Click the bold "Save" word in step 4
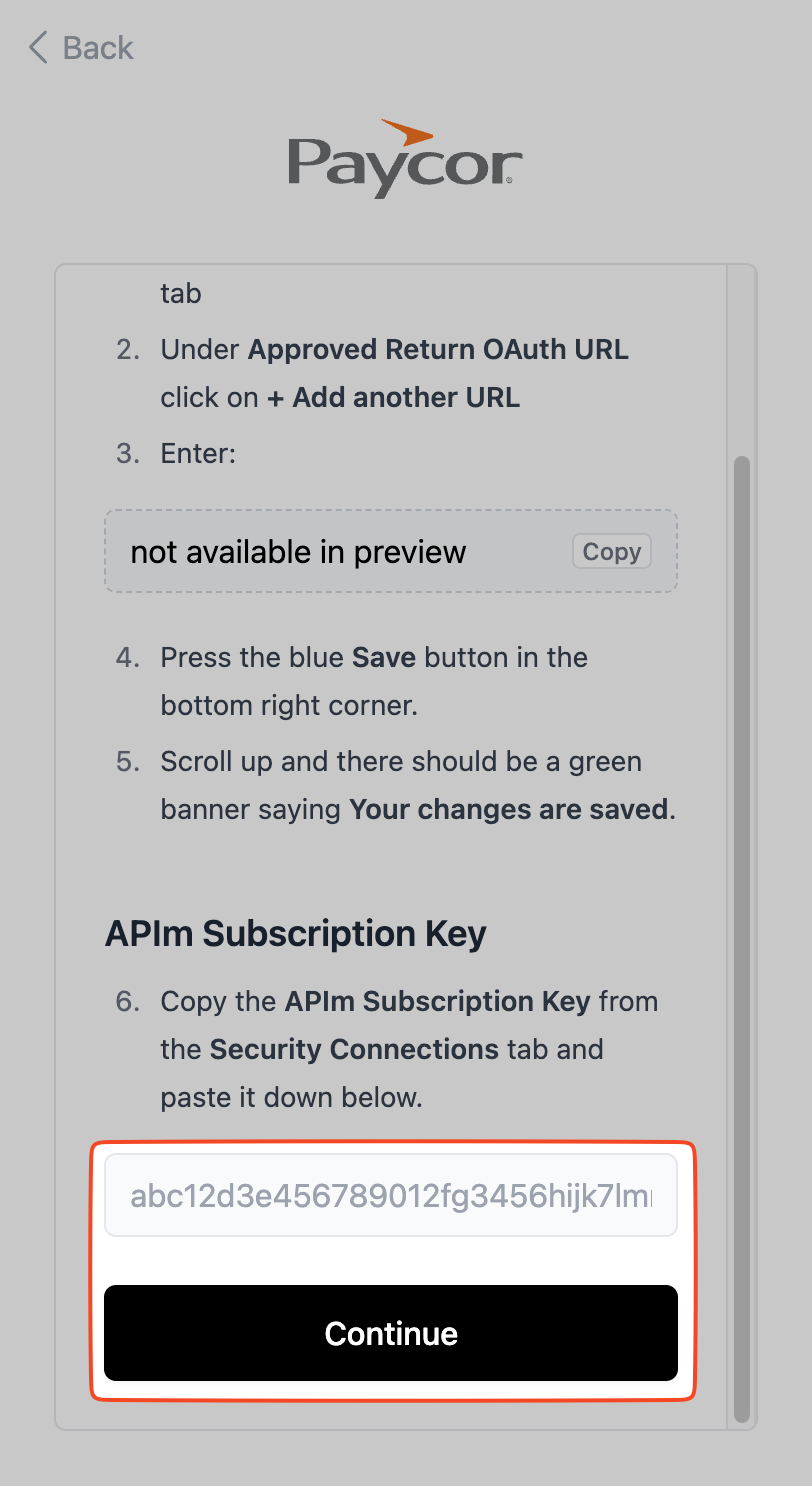812x1486 pixels. pos(384,658)
